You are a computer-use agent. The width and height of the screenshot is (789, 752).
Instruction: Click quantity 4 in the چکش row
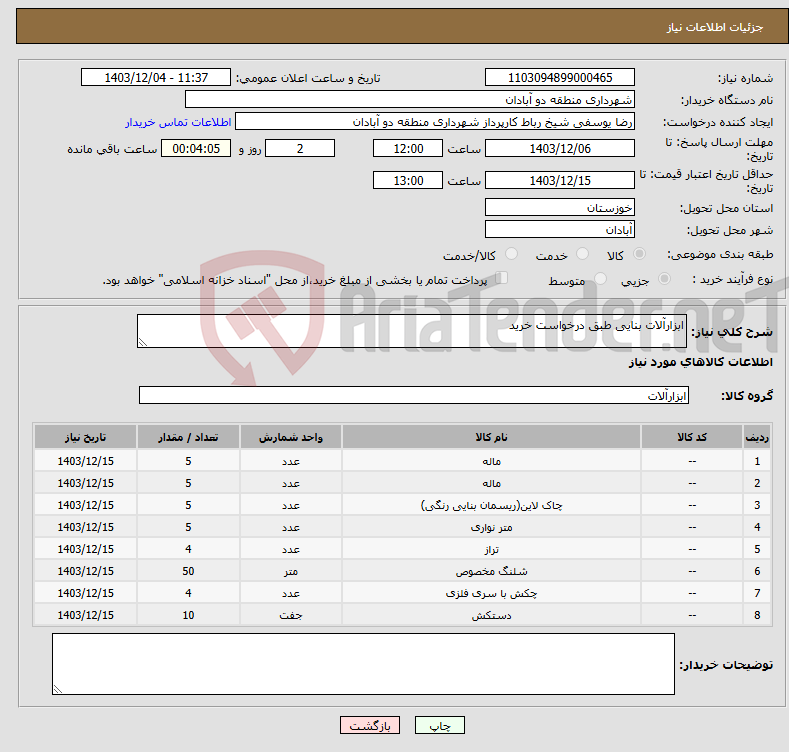pos(188,593)
